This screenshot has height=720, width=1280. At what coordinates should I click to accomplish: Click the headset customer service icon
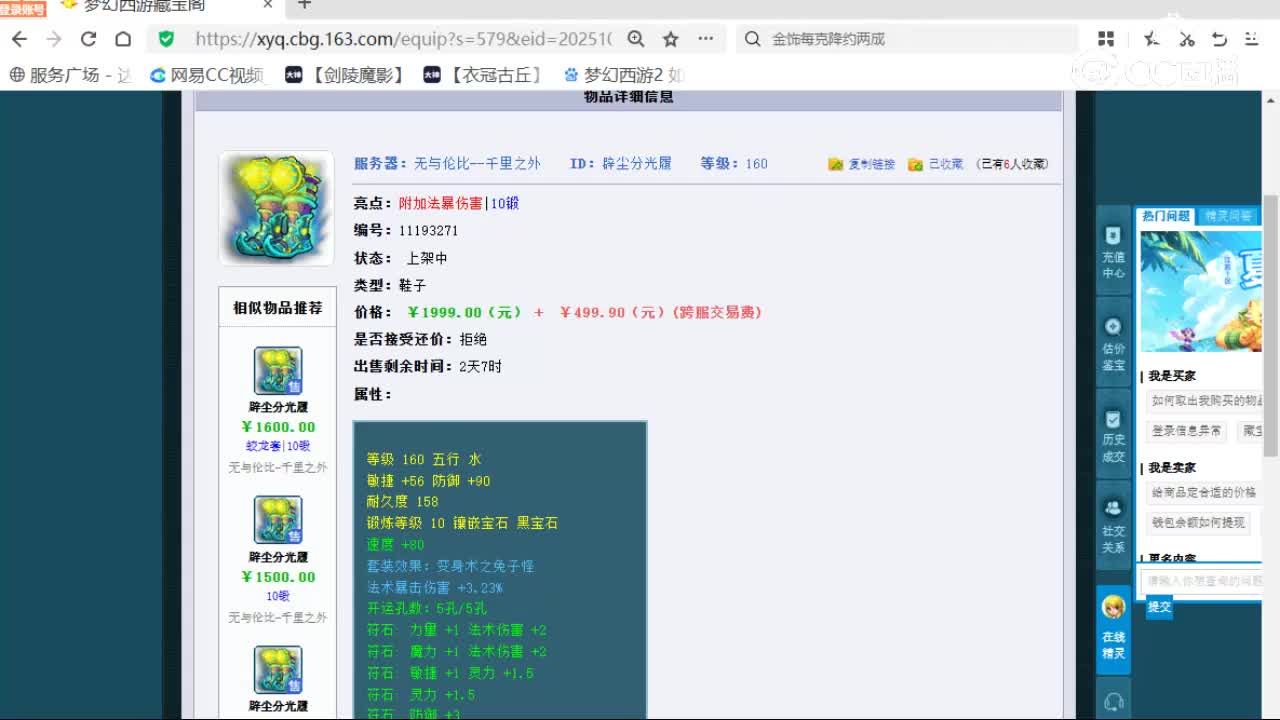click(1114, 702)
